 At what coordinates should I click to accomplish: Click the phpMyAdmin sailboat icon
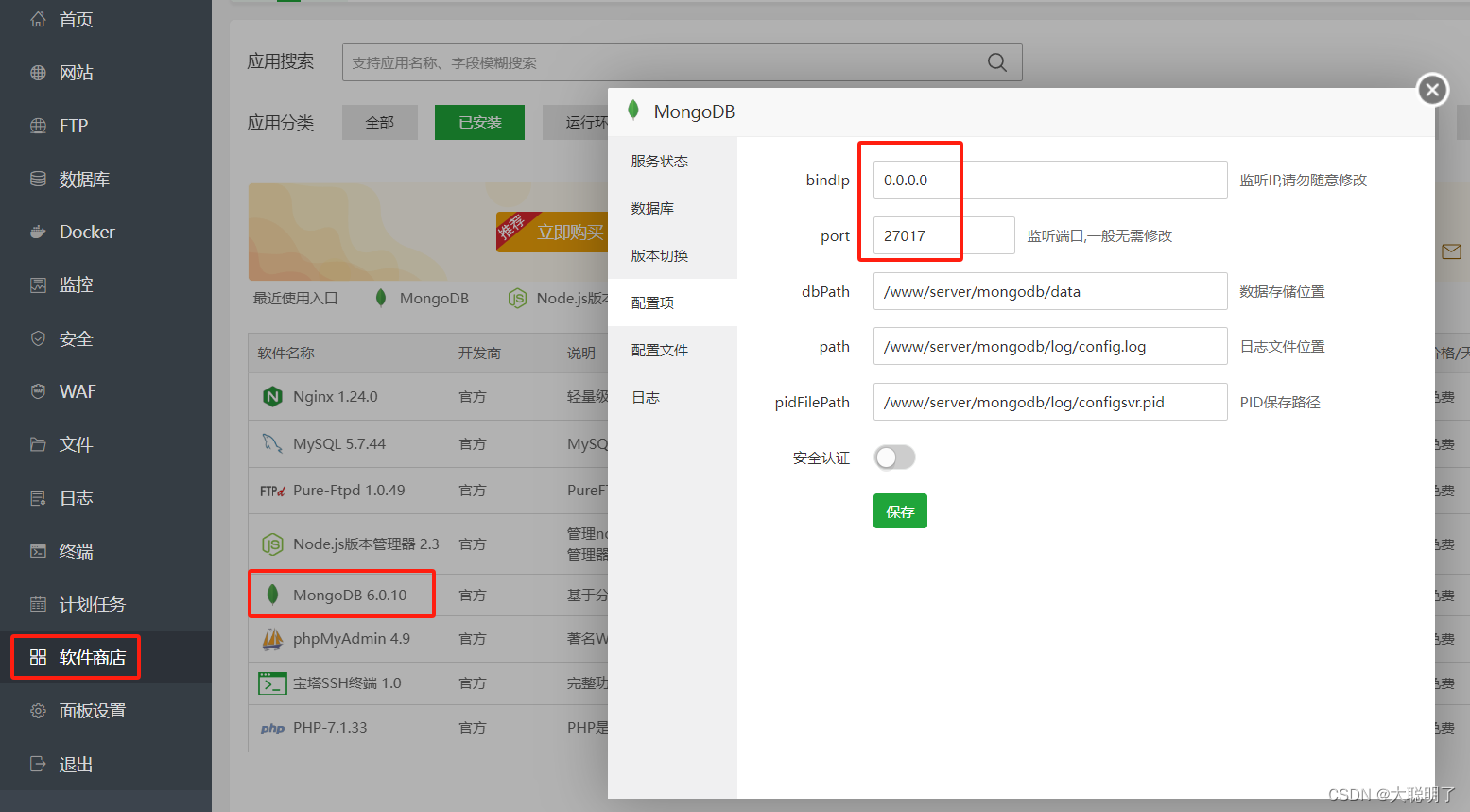[x=272, y=639]
